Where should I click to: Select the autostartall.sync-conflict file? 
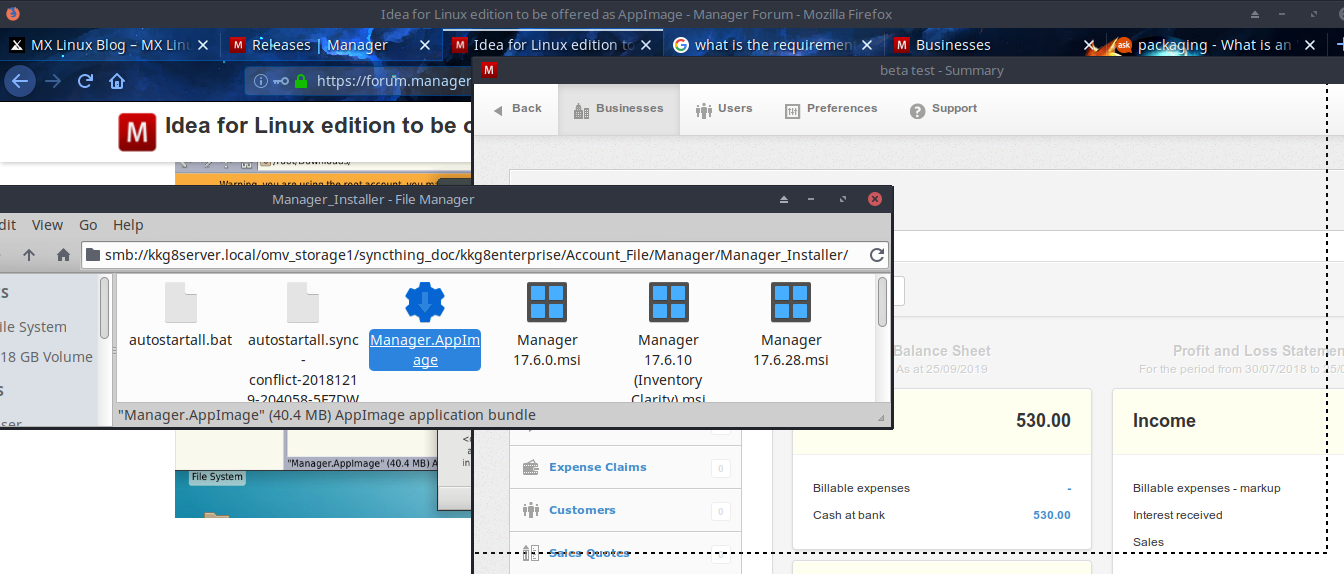[x=303, y=341]
